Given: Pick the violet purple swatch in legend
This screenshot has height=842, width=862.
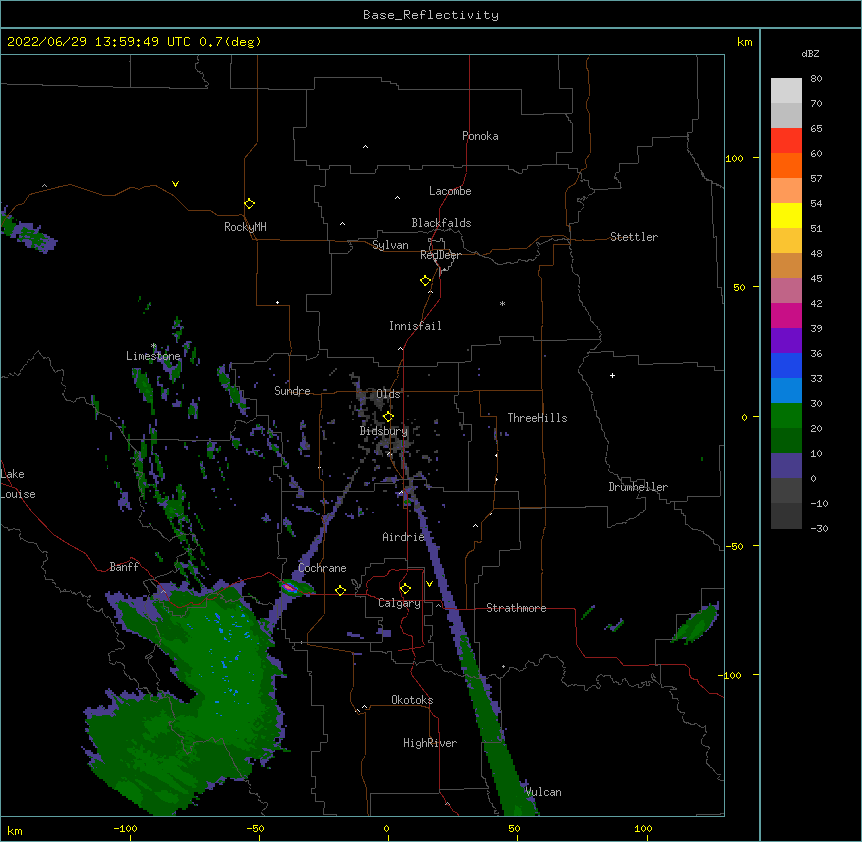Looking at the screenshot, I should pos(786,341).
